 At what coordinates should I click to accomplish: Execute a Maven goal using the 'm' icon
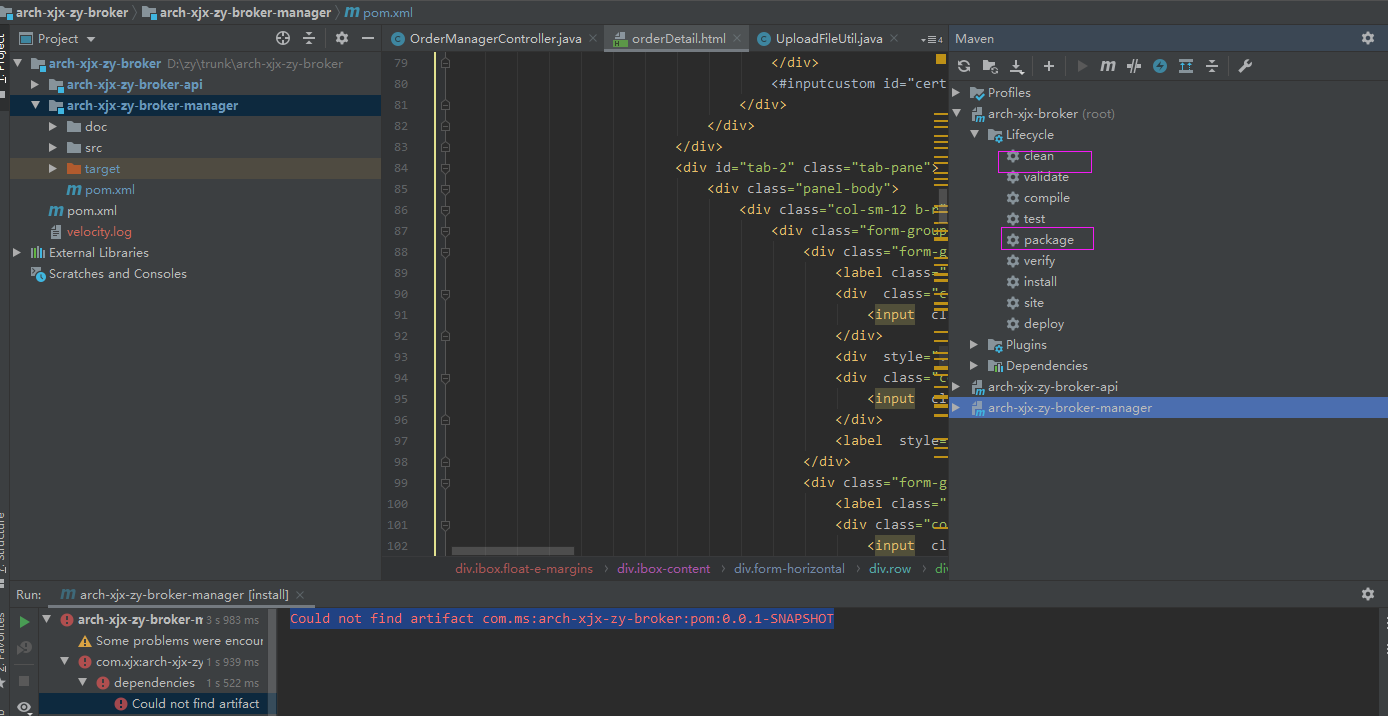(x=1107, y=66)
